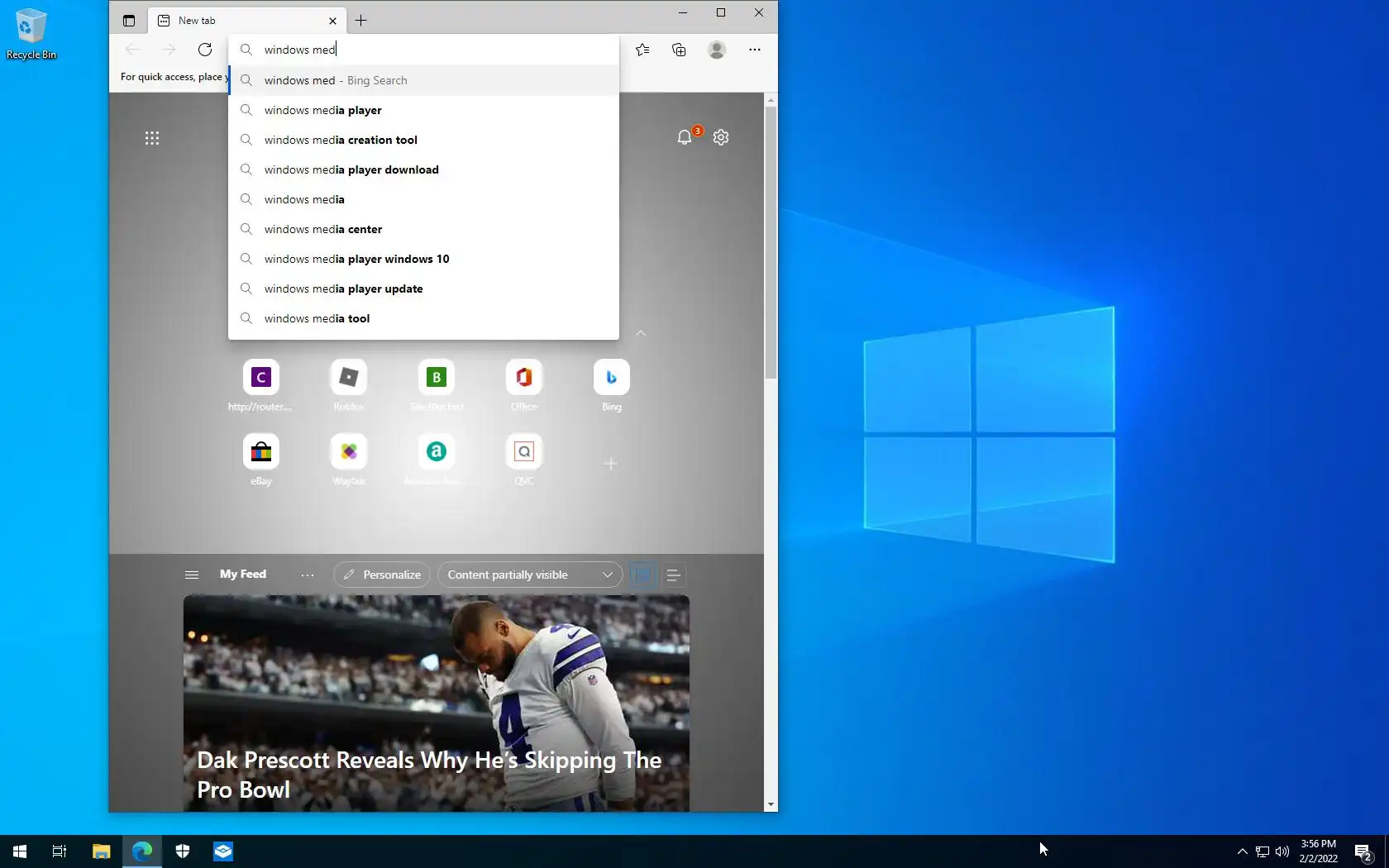Add a new quick link site

pyautogui.click(x=610, y=464)
